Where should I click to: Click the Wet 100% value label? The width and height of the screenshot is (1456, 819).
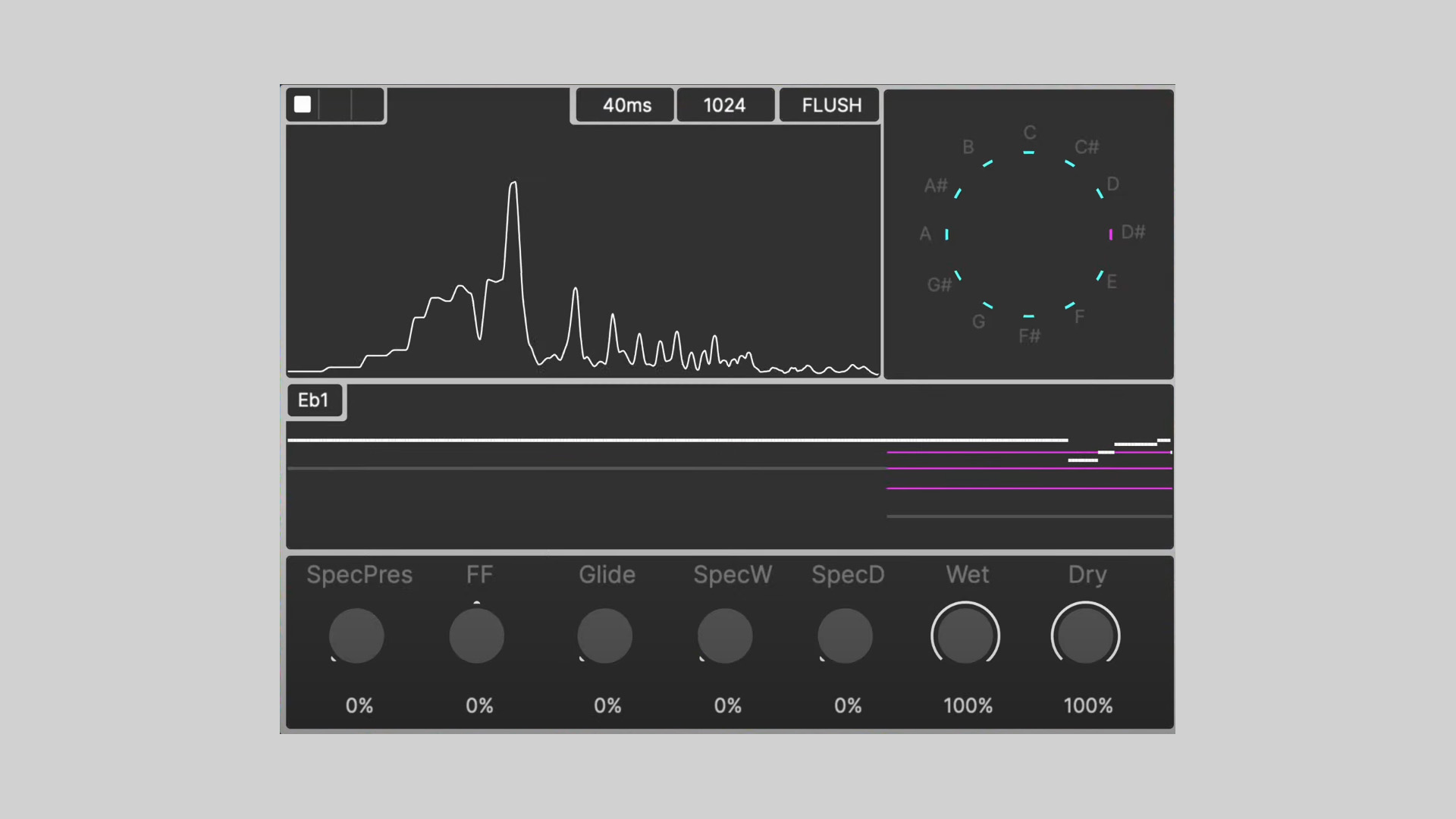tap(968, 705)
